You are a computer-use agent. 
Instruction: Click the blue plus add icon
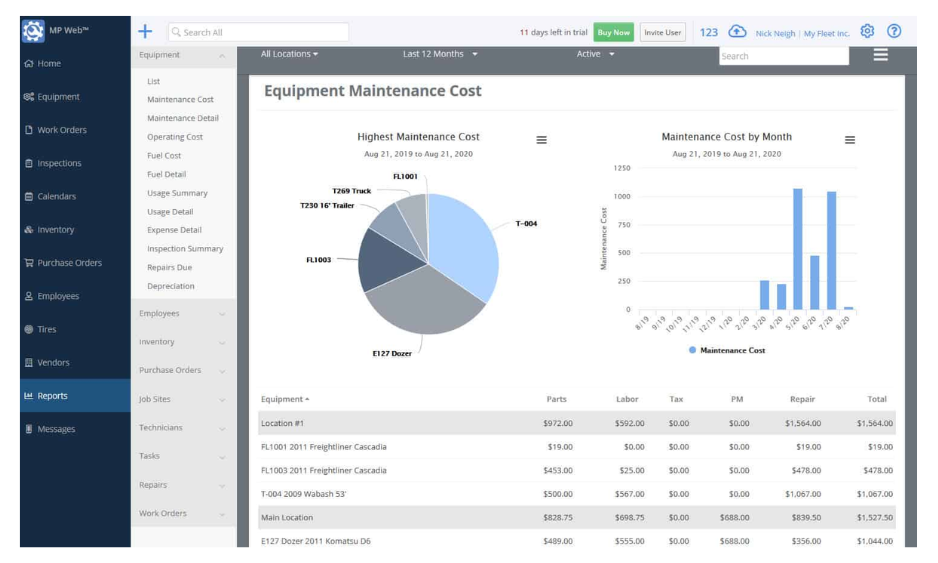click(144, 32)
